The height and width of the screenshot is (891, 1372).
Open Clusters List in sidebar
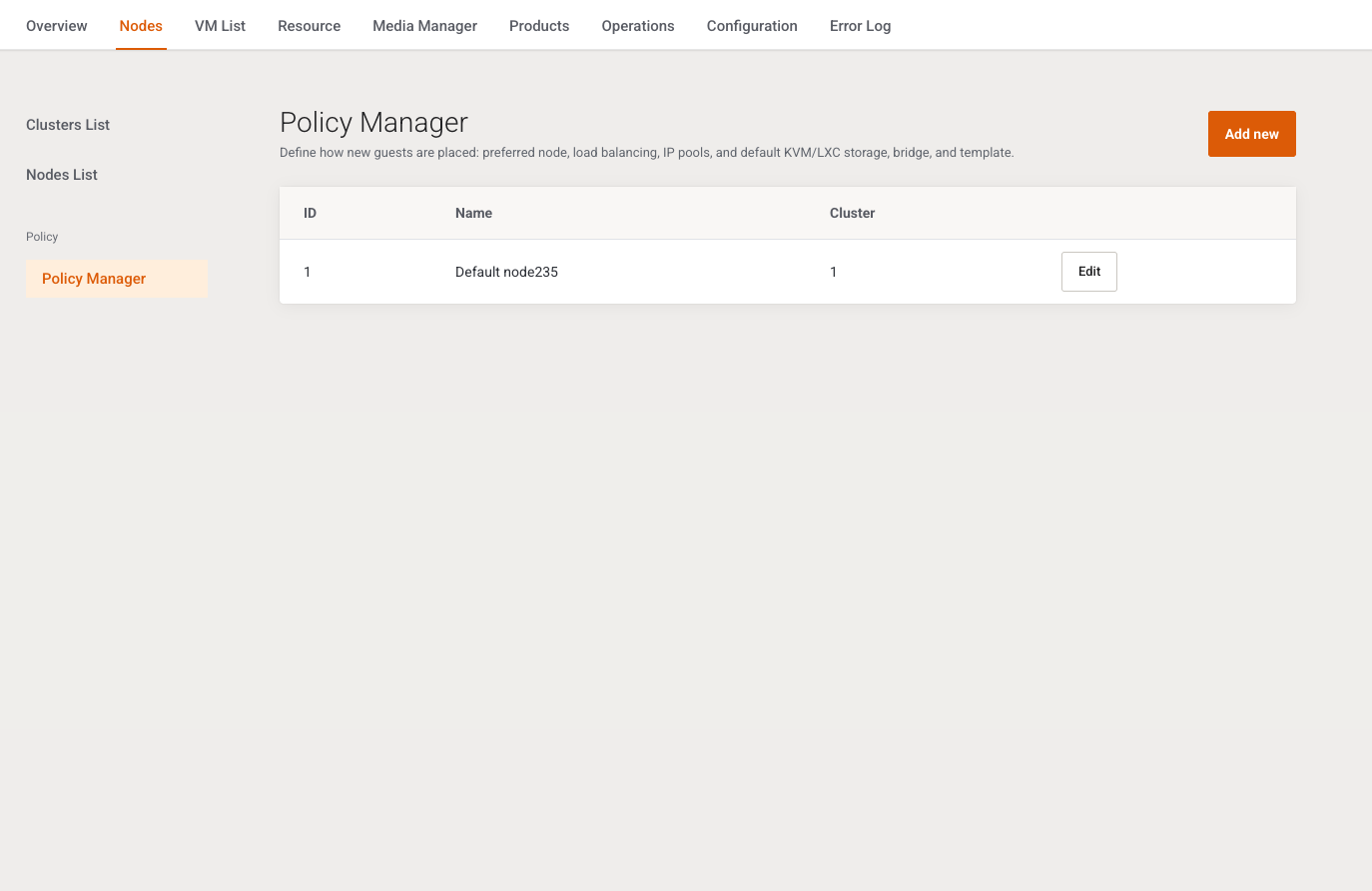point(68,125)
